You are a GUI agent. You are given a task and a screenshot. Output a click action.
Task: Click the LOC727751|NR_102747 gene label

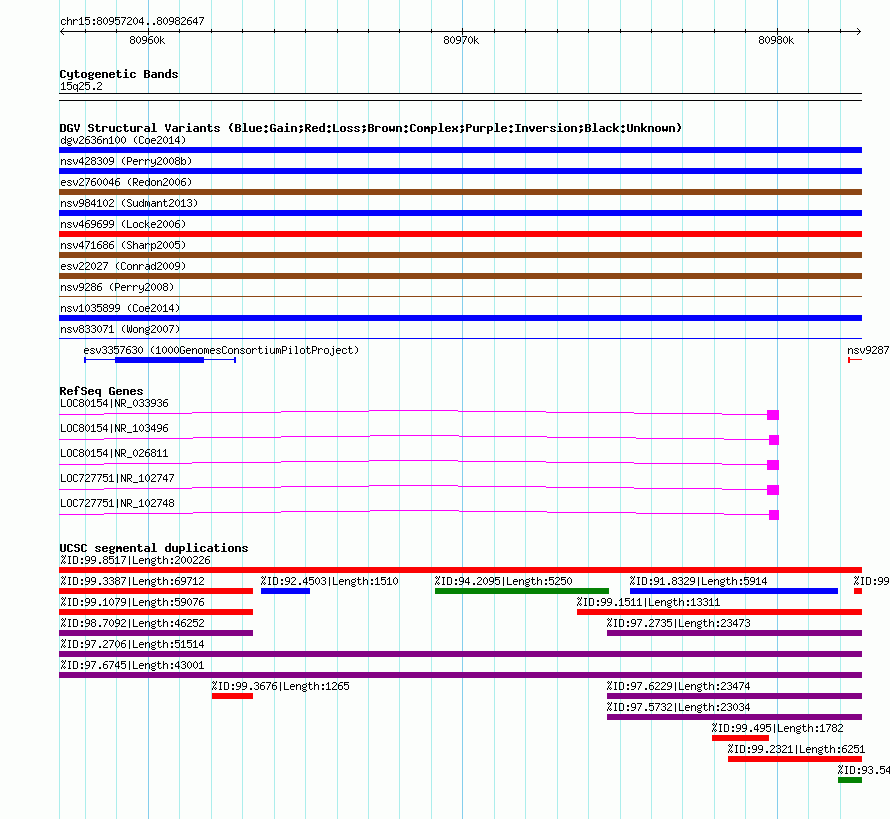(x=117, y=478)
